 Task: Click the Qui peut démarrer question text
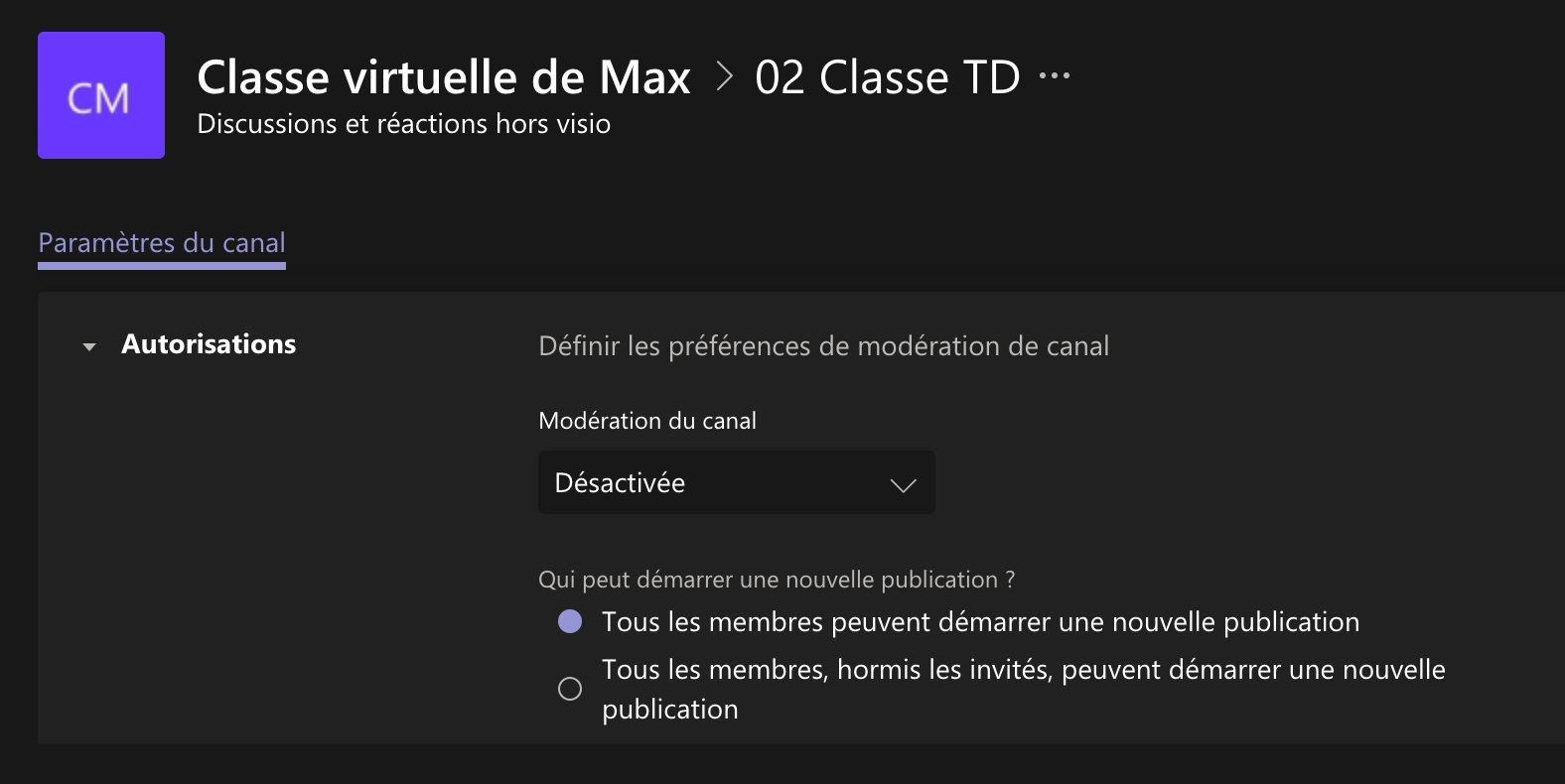(x=777, y=580)
